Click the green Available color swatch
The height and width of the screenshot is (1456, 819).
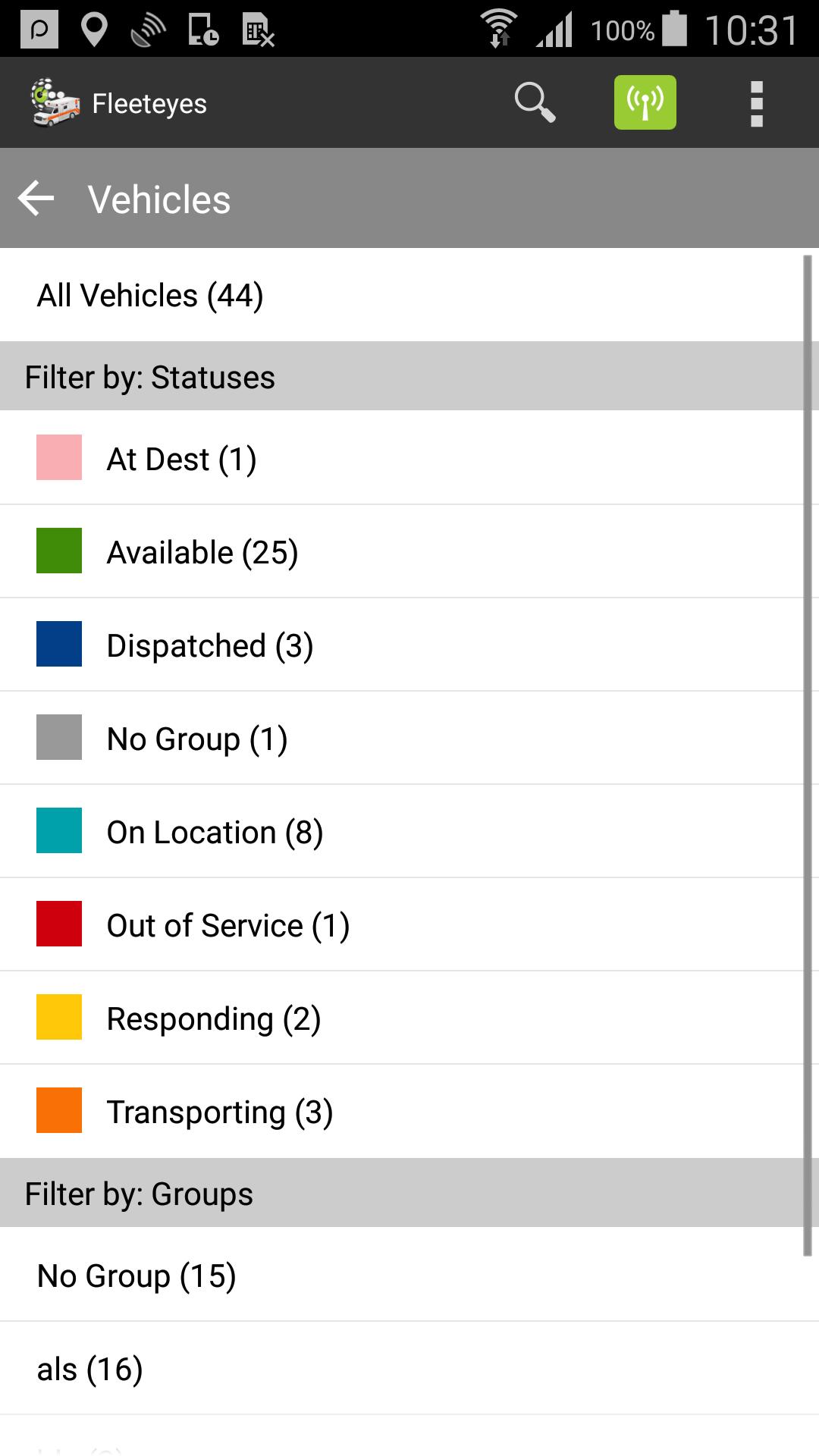point(59,551)
